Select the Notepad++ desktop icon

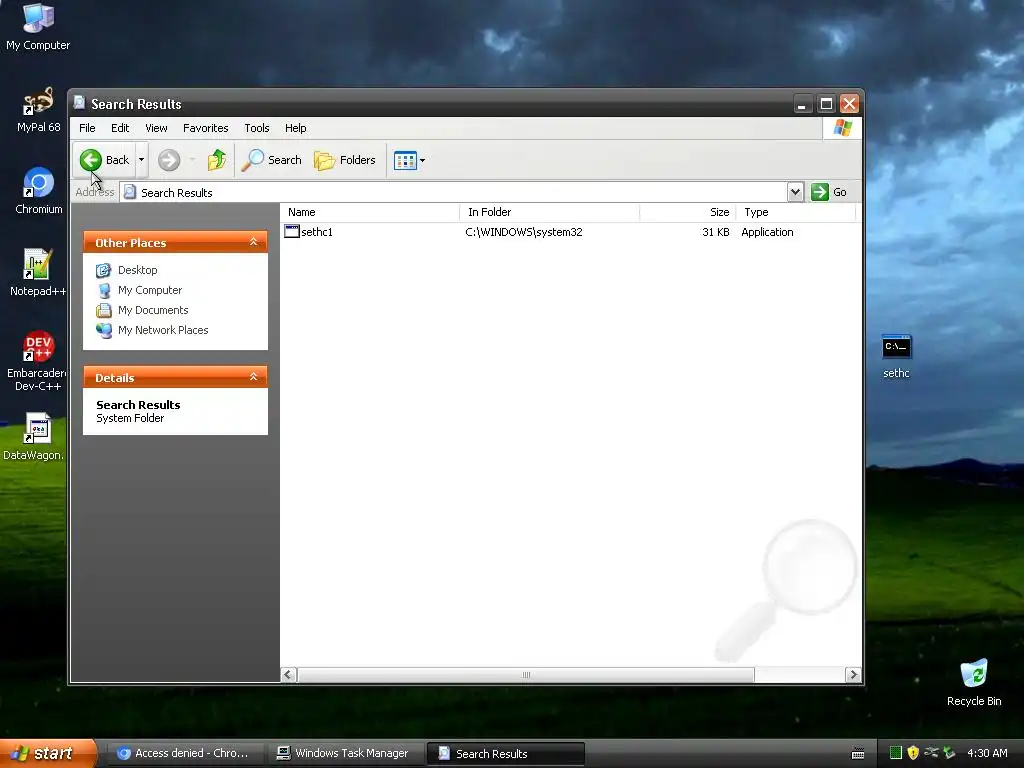pos(38,273)
